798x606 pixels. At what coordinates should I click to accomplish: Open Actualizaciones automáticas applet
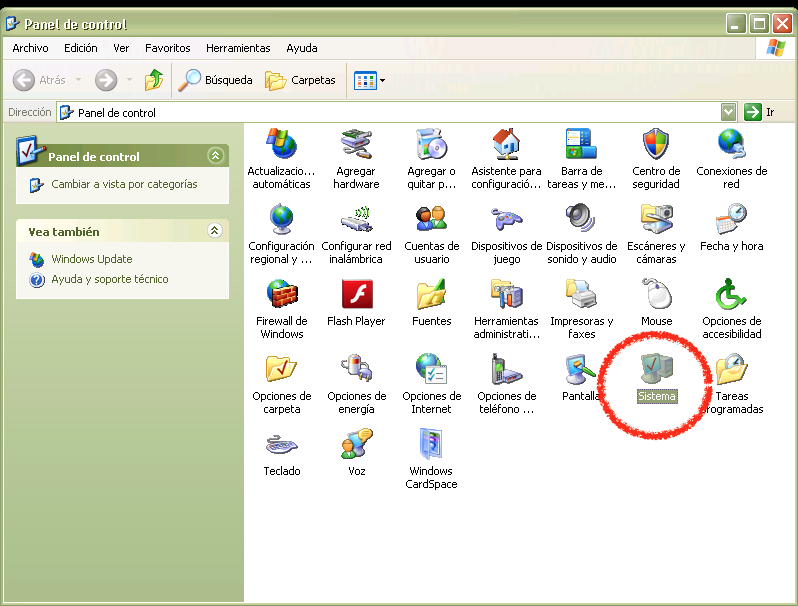281,144
